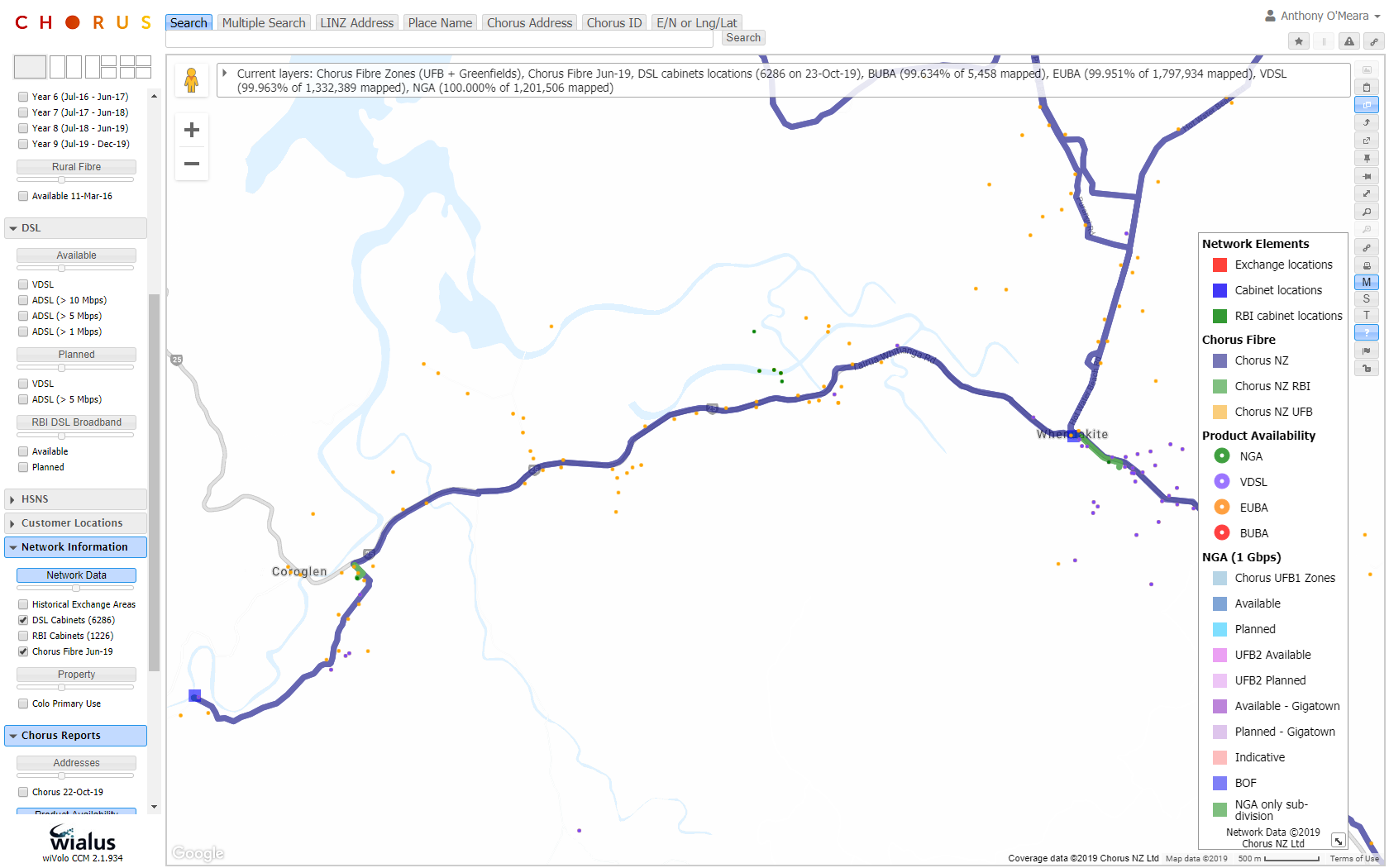This screenshot has width=1389, height=868.
Task: Click sidebar scrollbar down arrow
Action: pyautogui.click(x=154, y=807)
